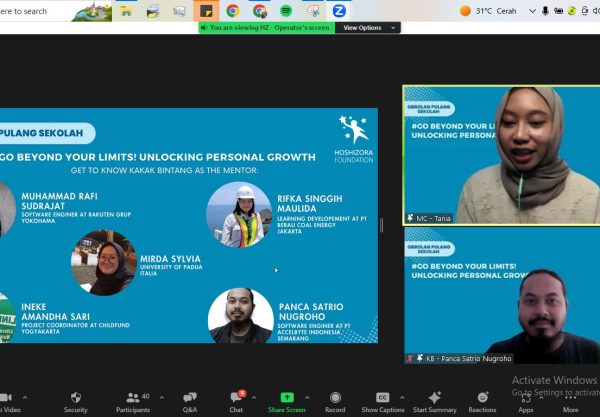Open Reactions menu
This screenshot has width=600, height=417.
[482, 399]
